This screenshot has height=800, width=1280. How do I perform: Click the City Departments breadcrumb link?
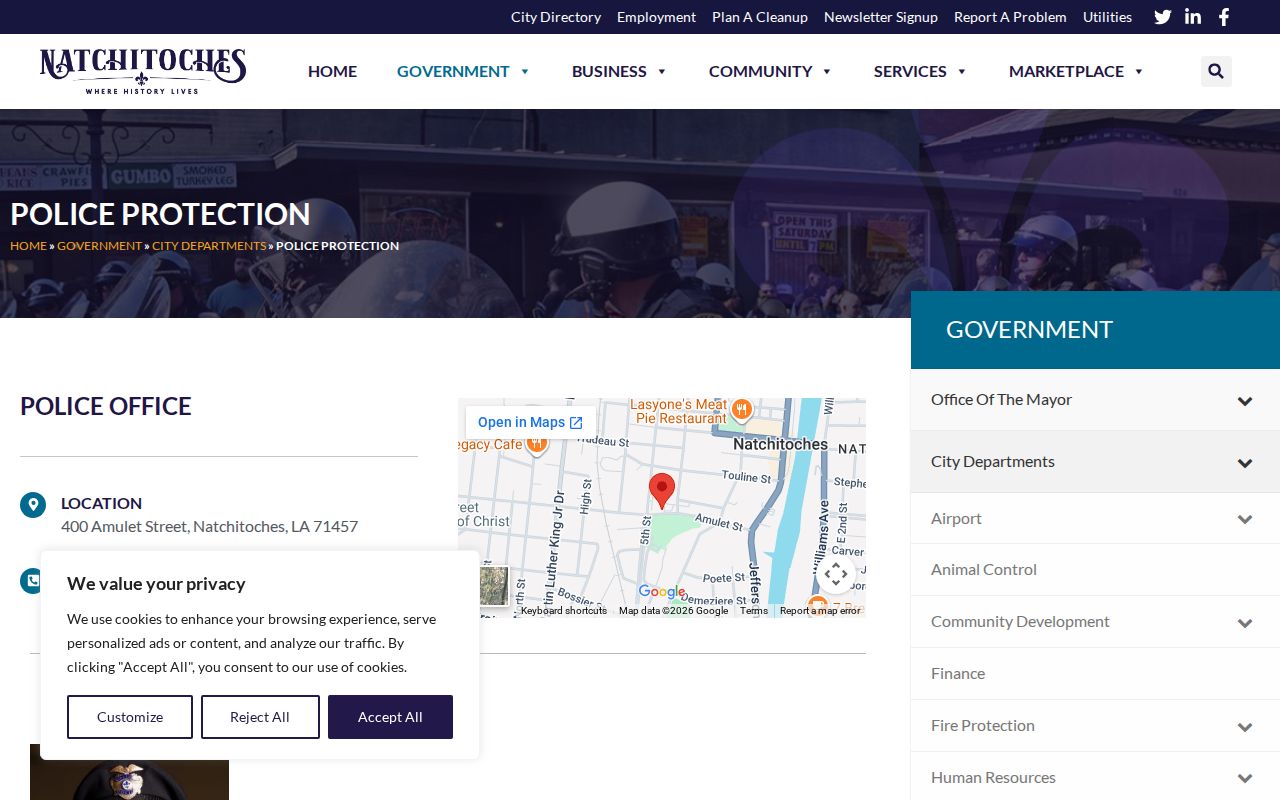click(x=209, y=246)
